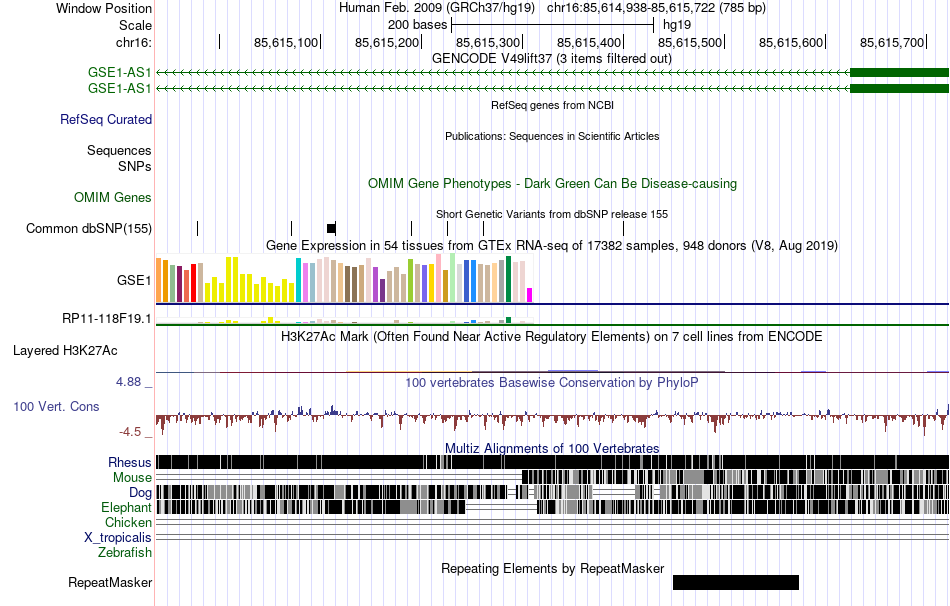Click Repeating Elements by RepeatMasker title
Screen dimensions: 950x606
[552, 568]
